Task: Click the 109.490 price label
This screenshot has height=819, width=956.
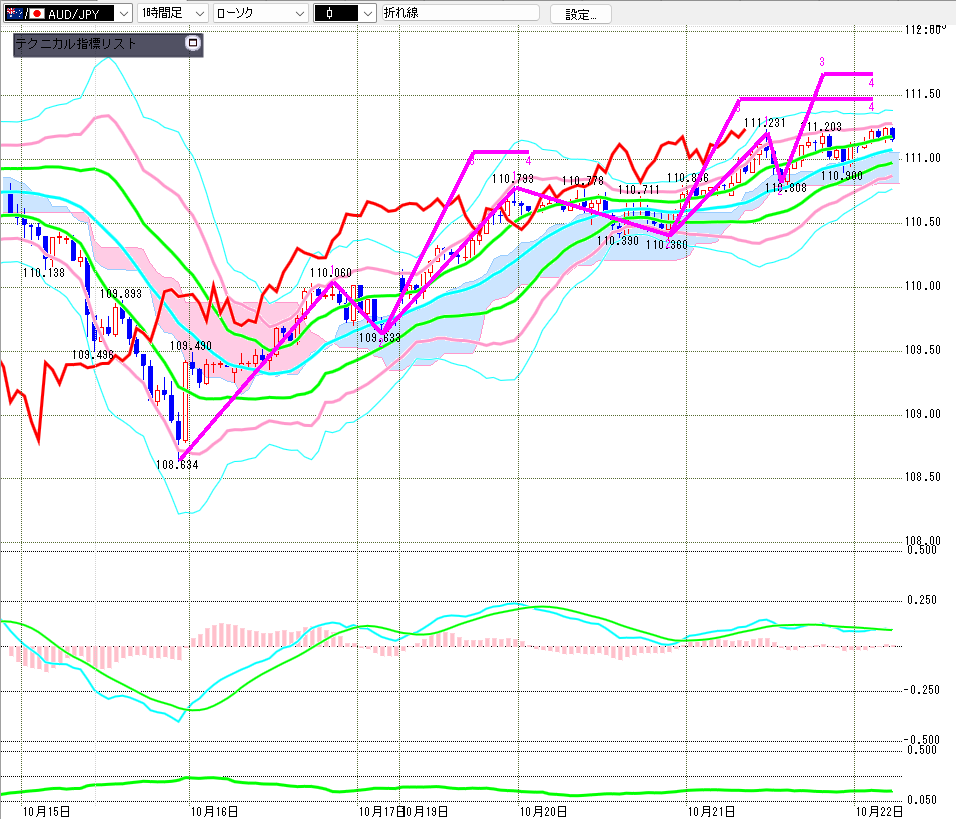Action: 191,346
